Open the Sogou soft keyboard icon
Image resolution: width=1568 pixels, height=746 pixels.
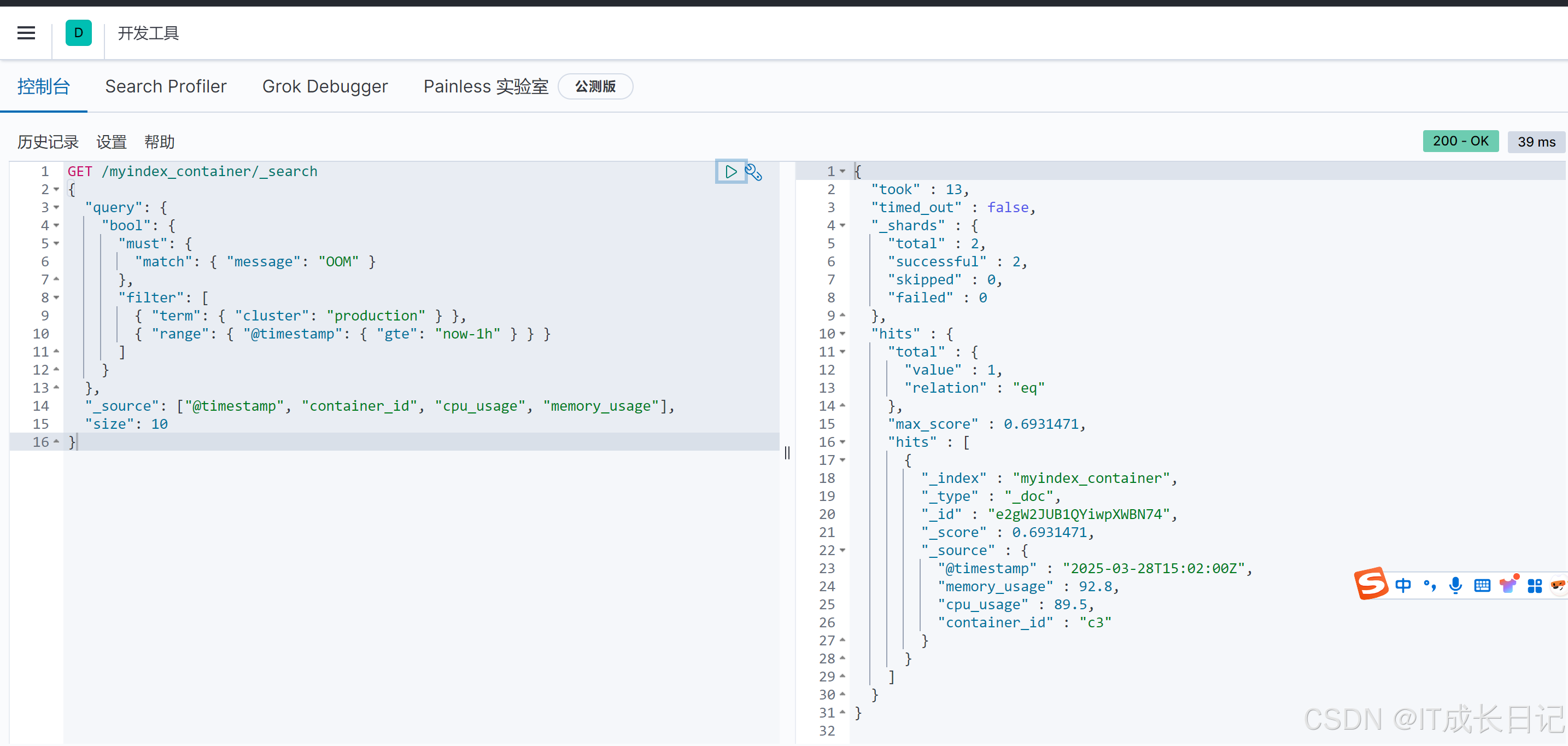[x=1482, y=585]
